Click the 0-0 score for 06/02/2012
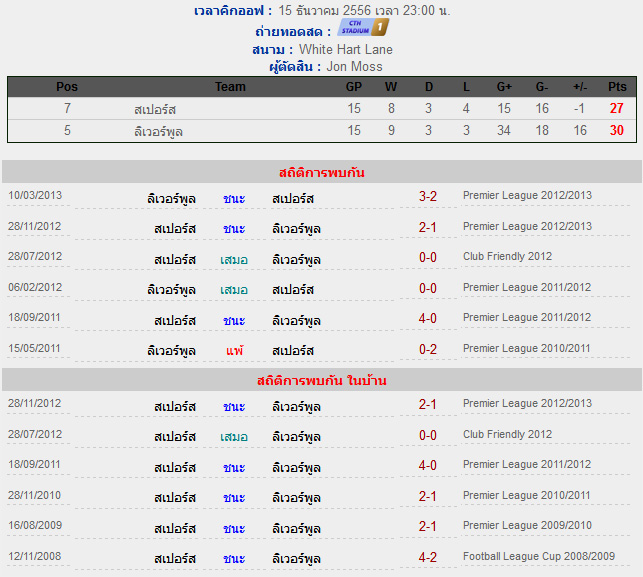 [428, 288]
